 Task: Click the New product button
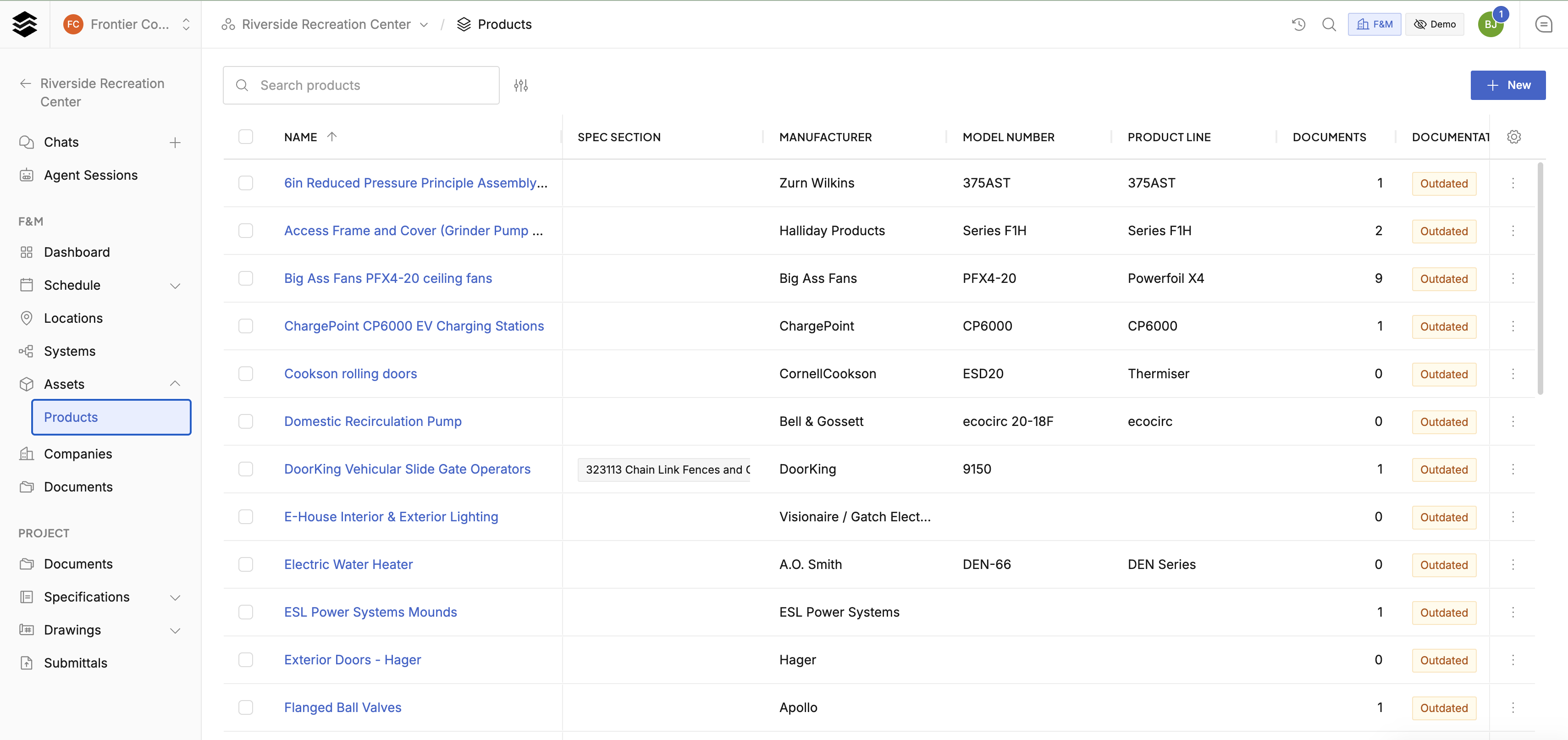pyautogui.click(x=1508, y=85)
